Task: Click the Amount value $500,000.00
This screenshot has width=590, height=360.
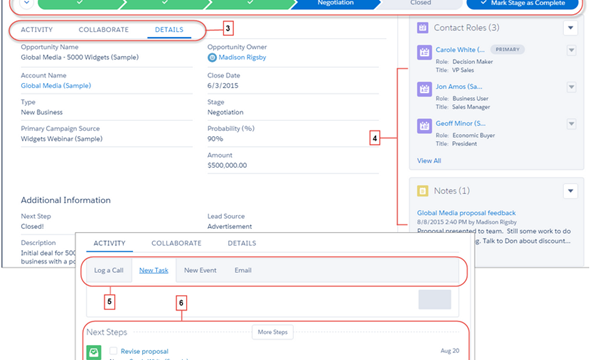Action: 227,166
